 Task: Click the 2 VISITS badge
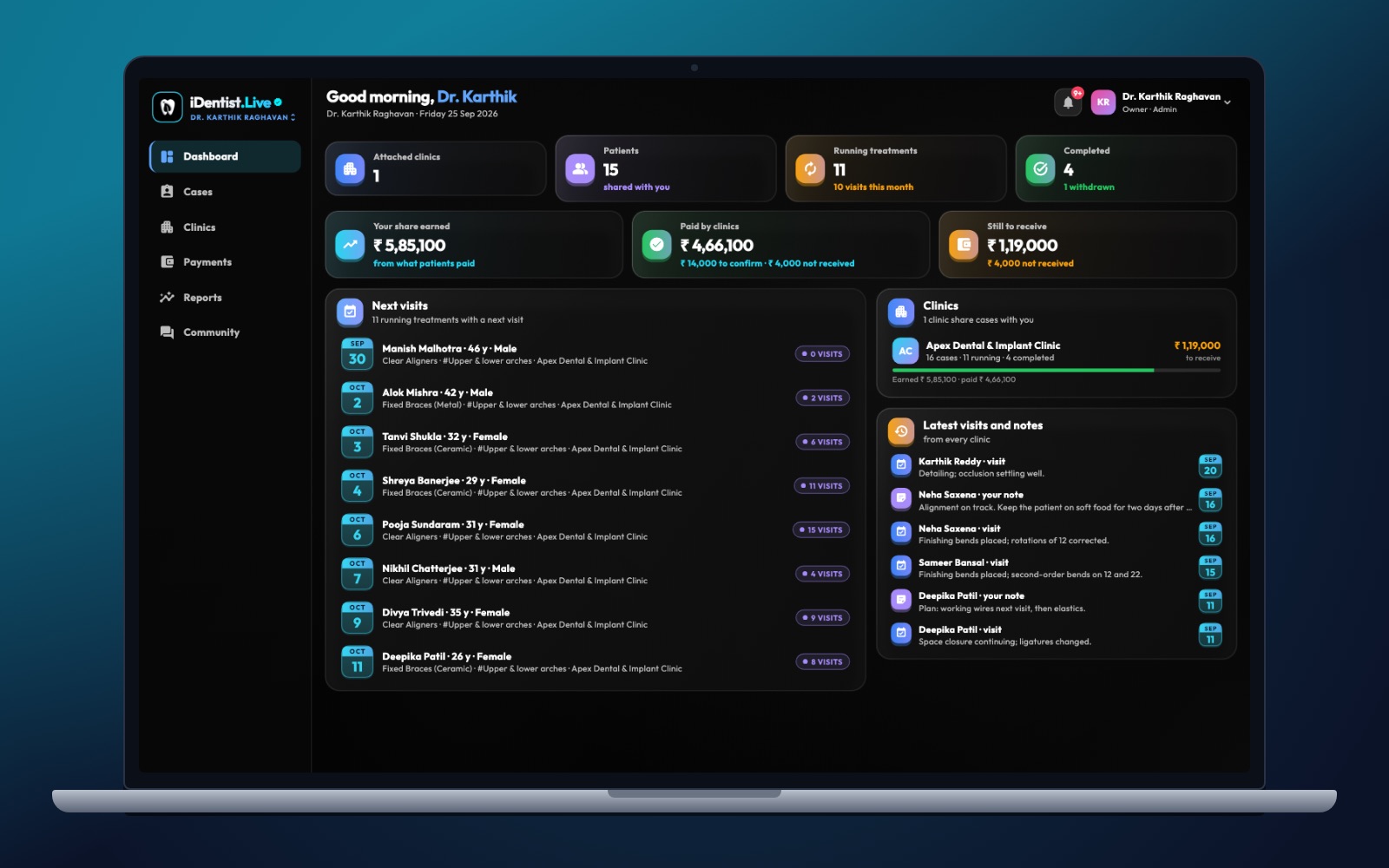[822, 398]
